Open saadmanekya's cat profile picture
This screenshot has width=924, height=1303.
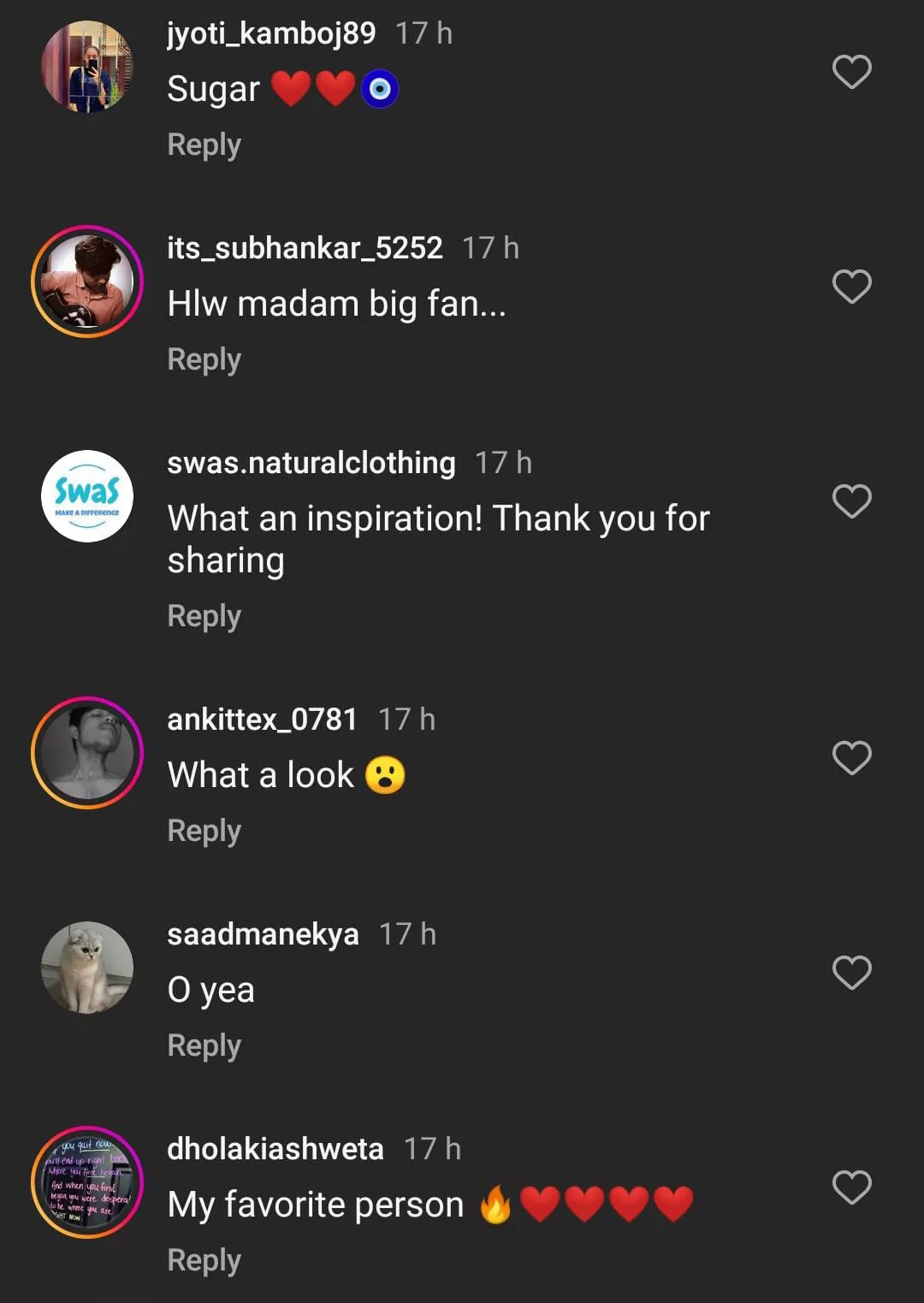(87, 968)
